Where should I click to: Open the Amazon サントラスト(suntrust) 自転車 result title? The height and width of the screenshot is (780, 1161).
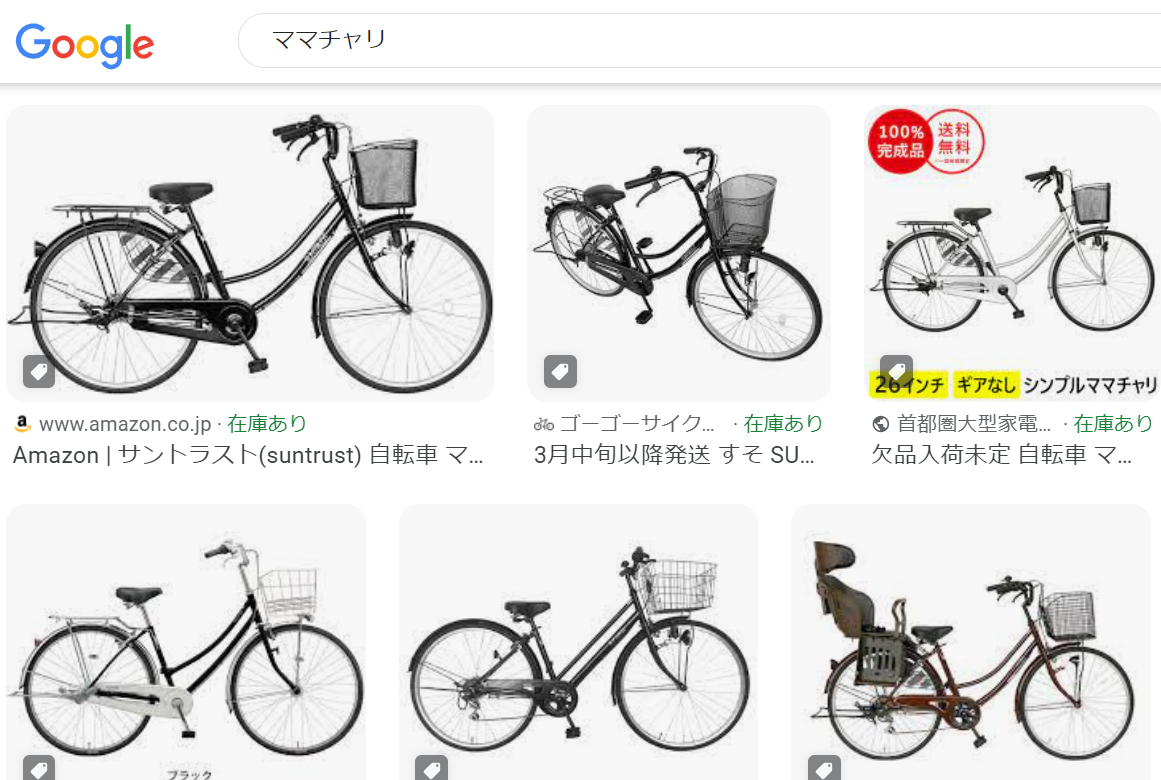pos(248,454)
